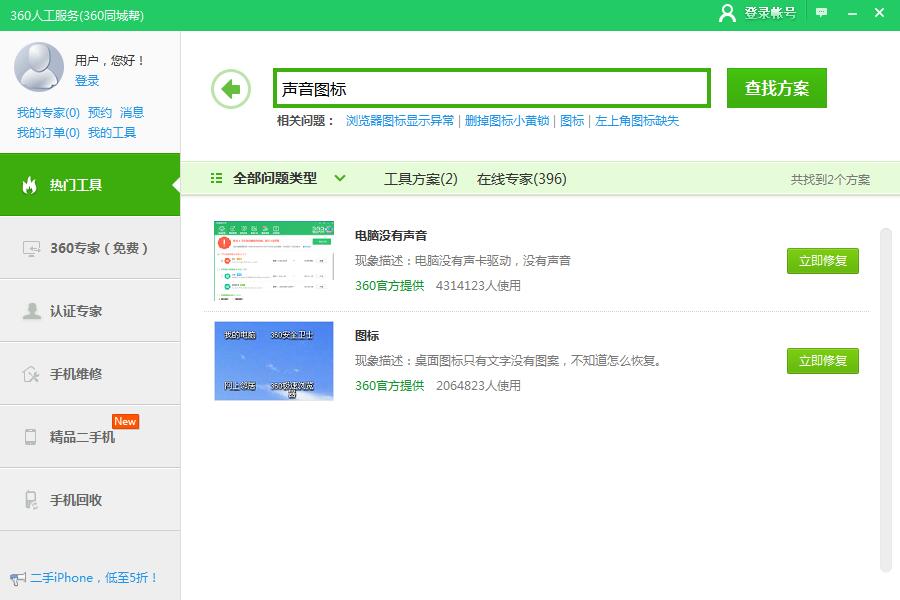
Task: Open the feedback message icon in title bar
Action: [x=821, y=13]
